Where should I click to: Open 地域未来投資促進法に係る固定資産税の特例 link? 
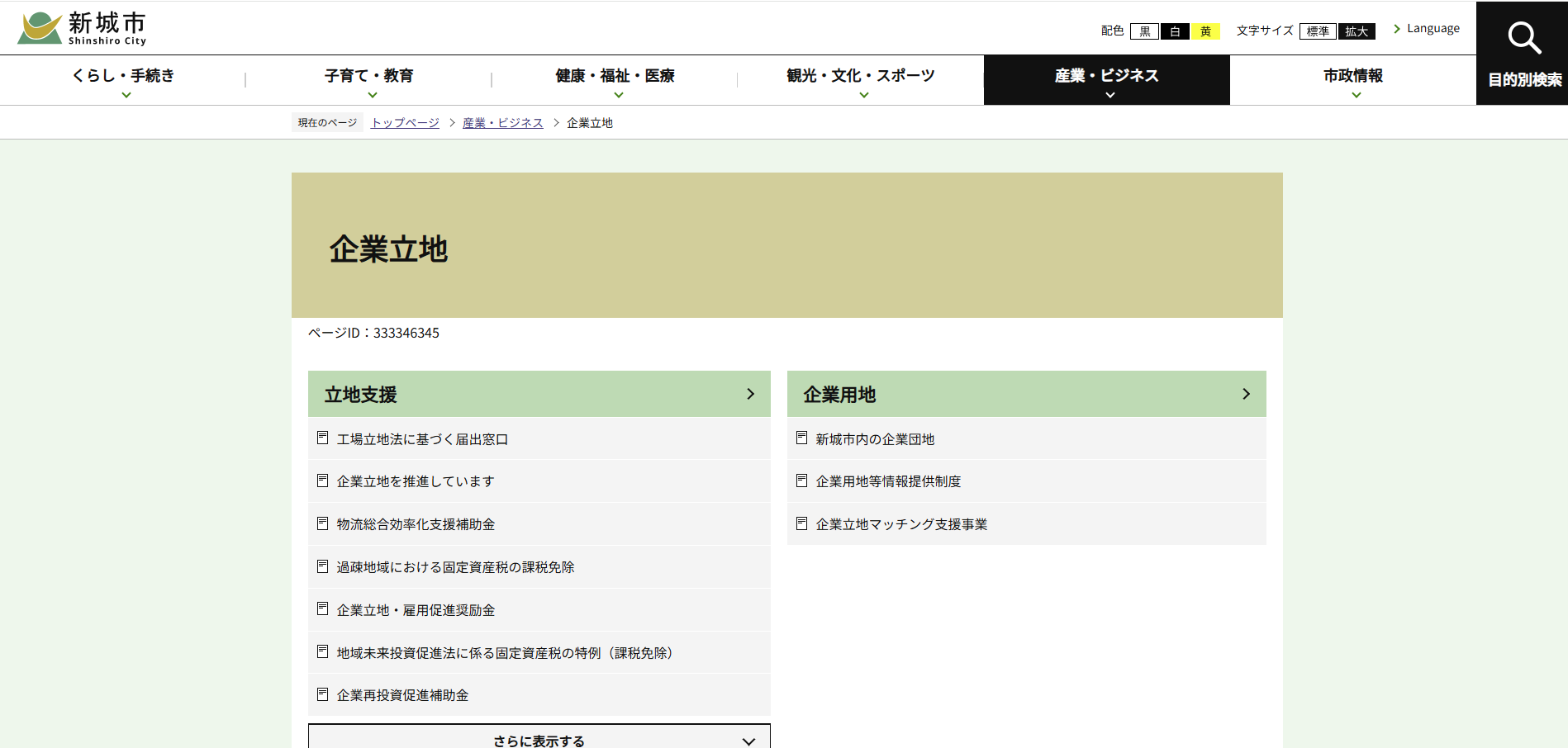[x=505, y=653]
